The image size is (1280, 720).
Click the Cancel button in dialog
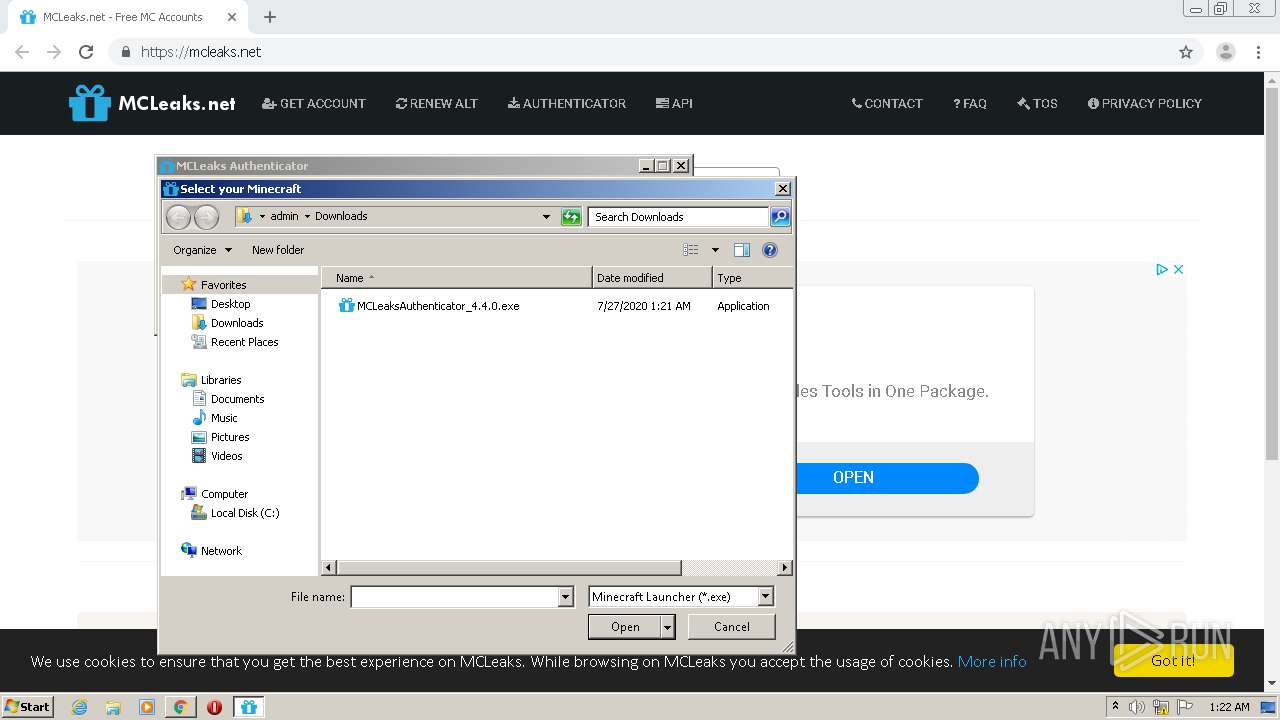732,627
